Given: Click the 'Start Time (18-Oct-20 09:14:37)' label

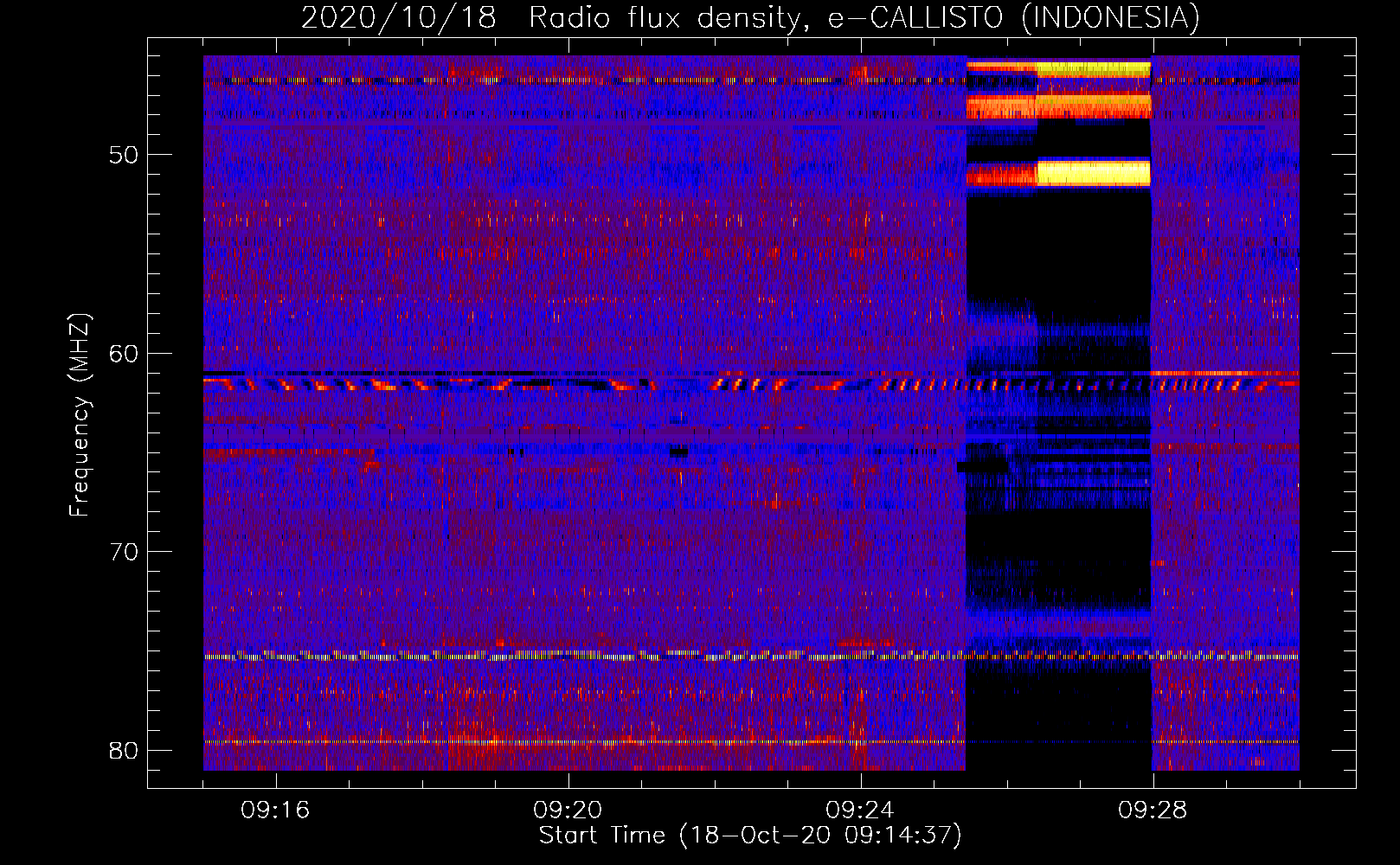Looking at the screenshot, I should (x=750, y=836).
